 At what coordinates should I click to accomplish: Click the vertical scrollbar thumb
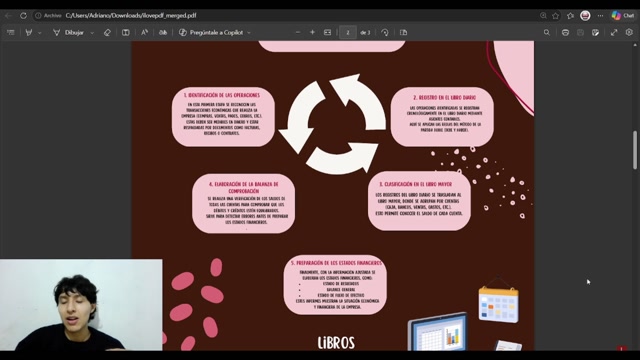(635, 150)
